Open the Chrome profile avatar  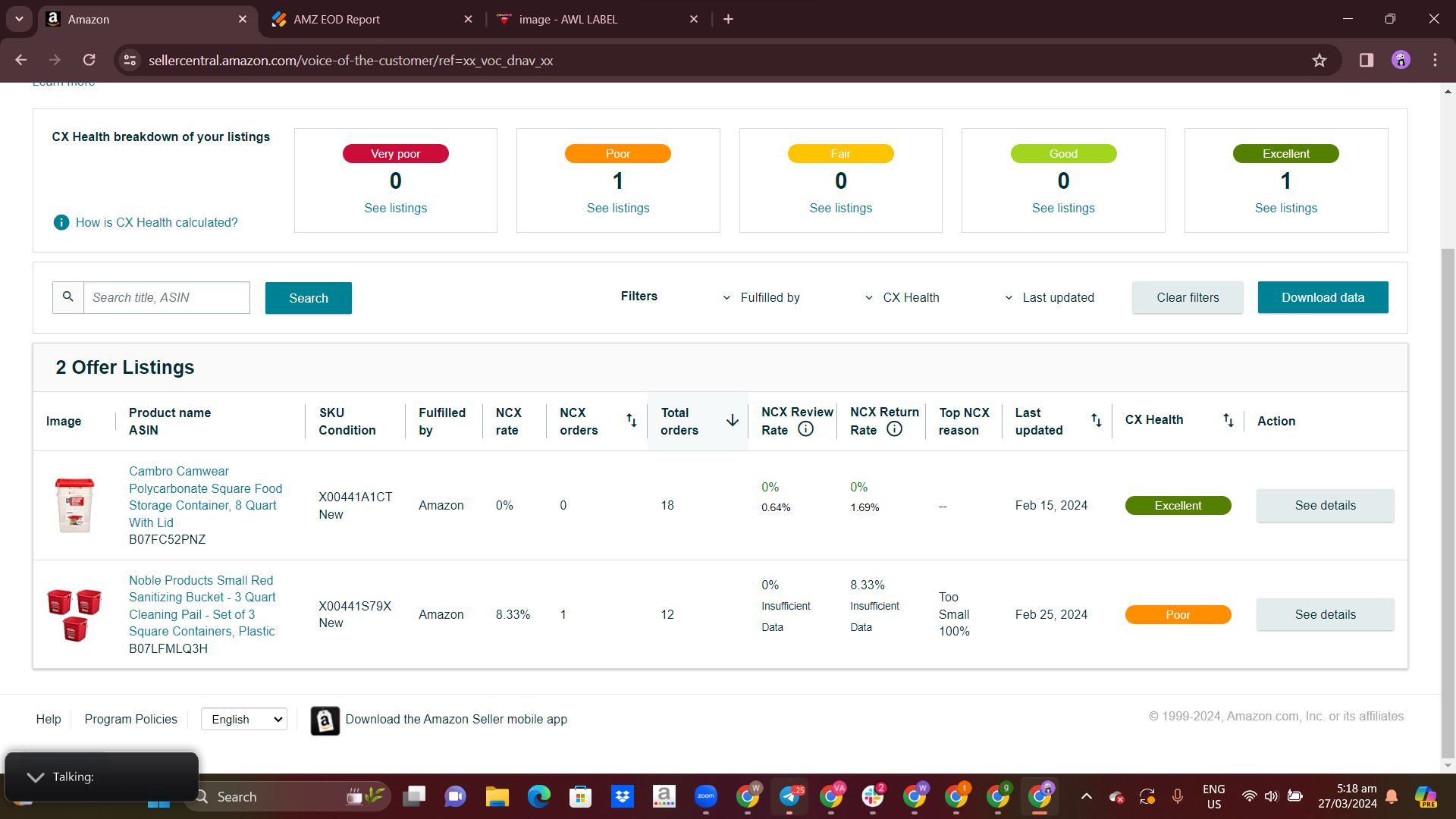click(x=1401, y=60)
